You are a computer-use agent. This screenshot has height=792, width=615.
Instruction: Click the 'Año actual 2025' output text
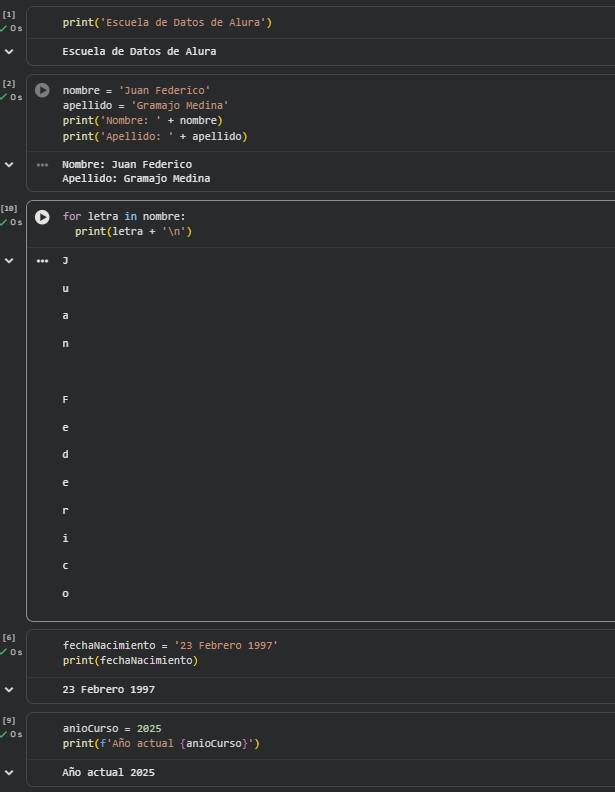coord(108,773)
